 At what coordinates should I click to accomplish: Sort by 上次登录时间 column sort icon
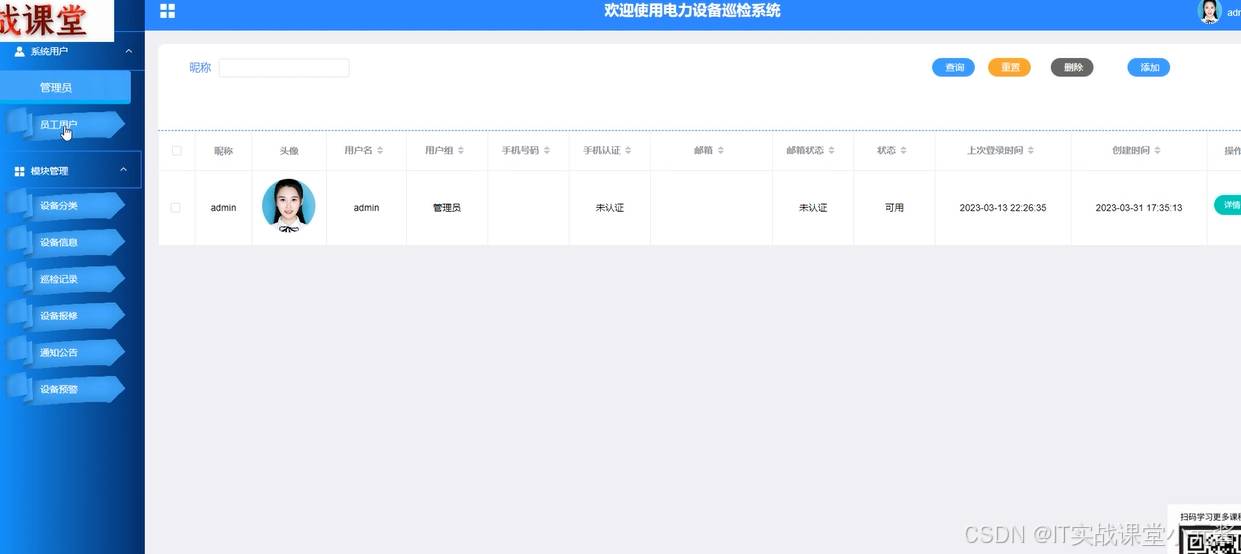click(1031, 151)
